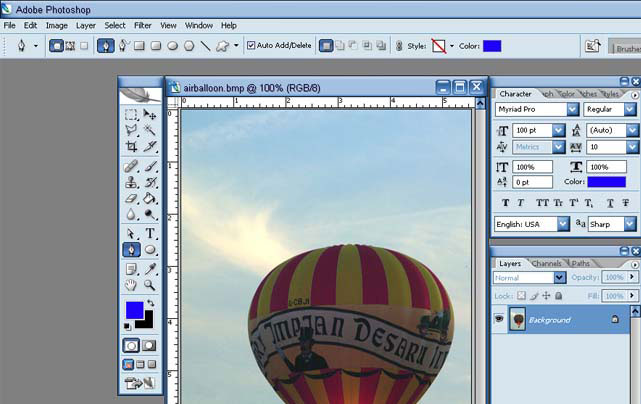641x404 pixels.
Task: Toggle Faux Bold in Character panel
Action: [x=505, y=202]
